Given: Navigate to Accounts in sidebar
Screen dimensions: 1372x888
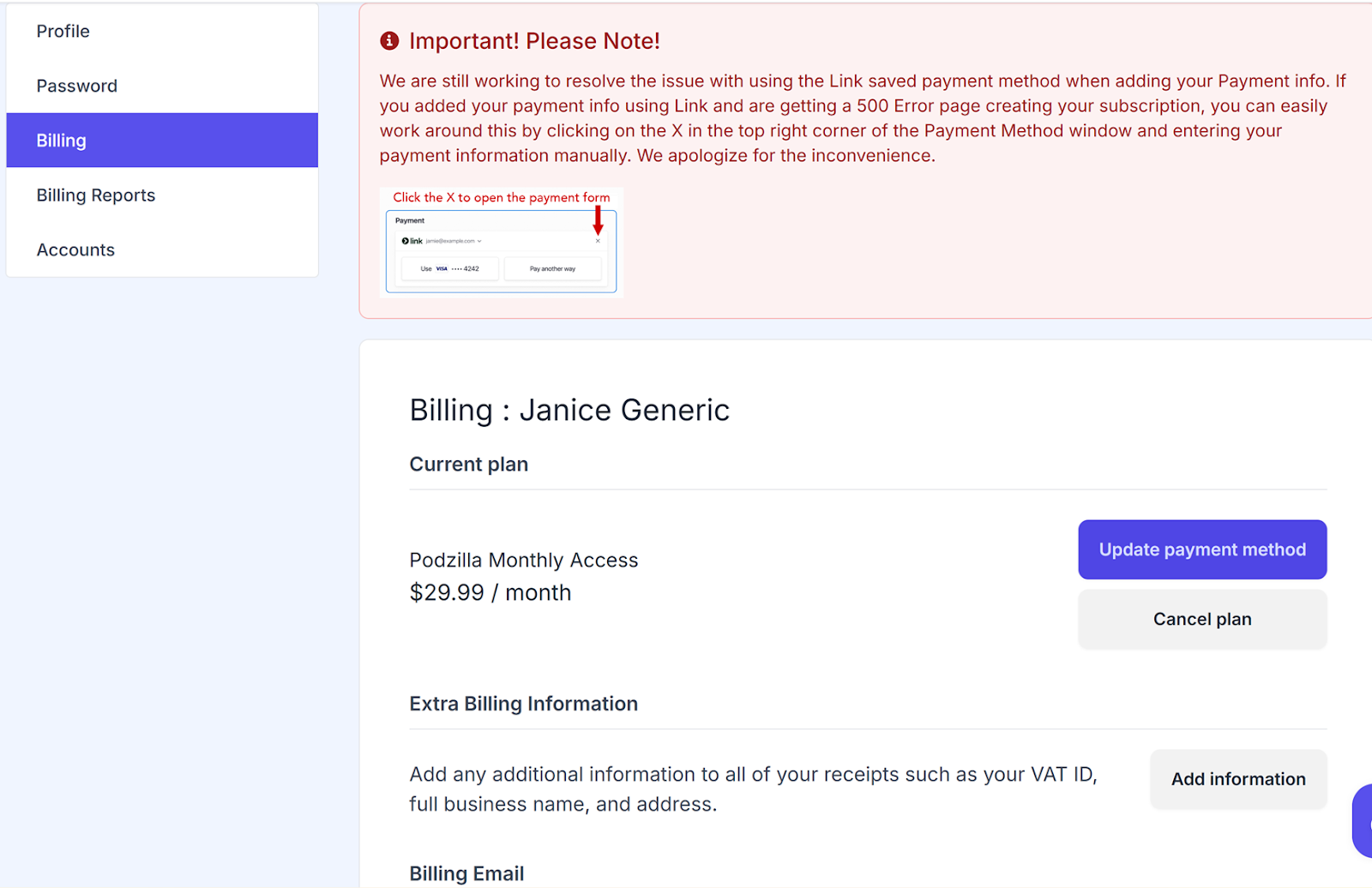Looking at the screenshot, I should 75,250.
